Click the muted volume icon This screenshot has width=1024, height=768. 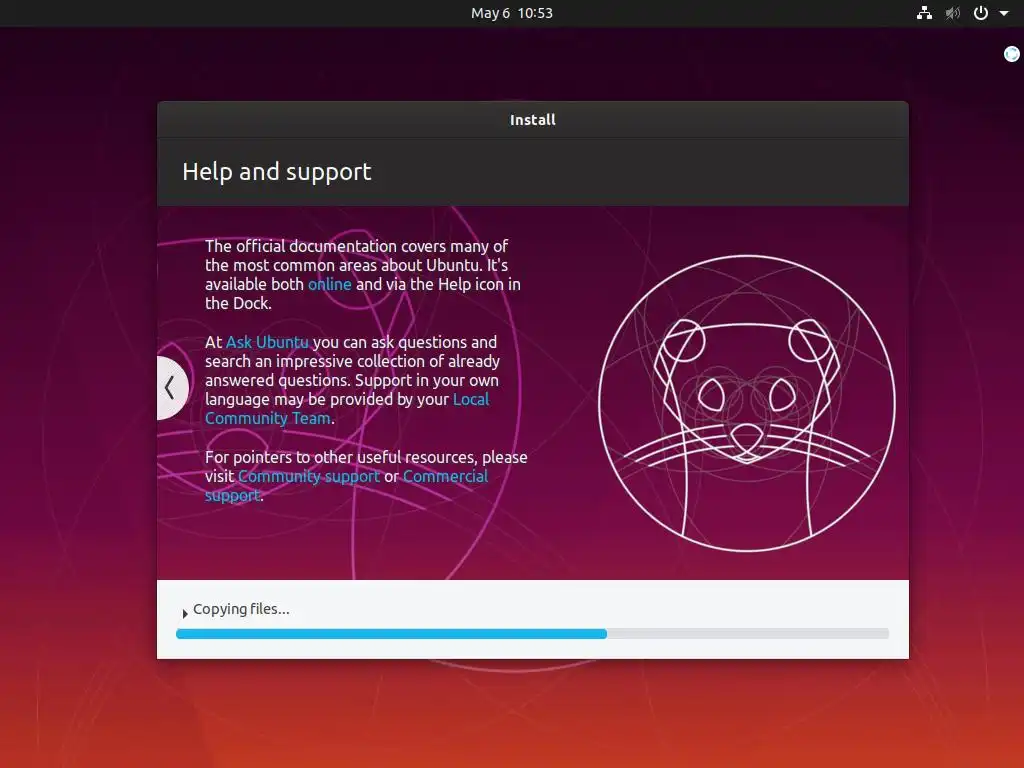(x=953, y=13)
